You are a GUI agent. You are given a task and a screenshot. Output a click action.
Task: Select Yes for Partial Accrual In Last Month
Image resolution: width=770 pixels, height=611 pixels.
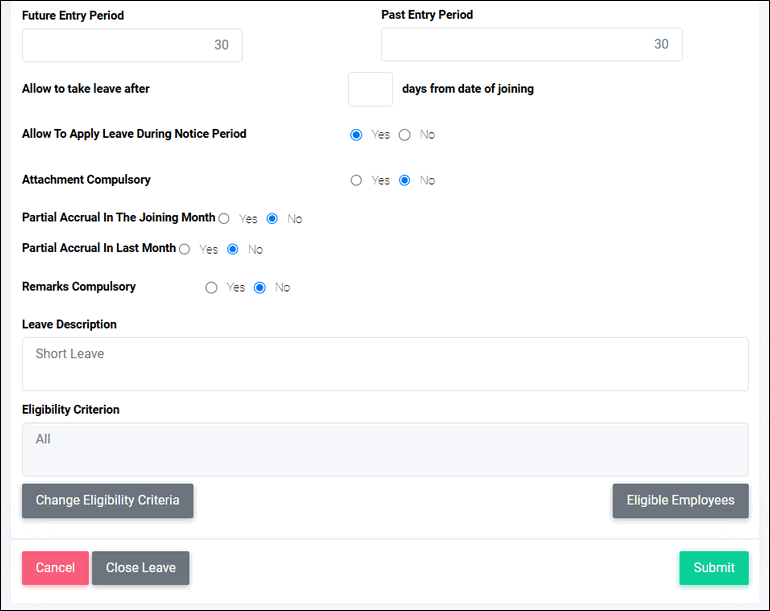point(185,249)
